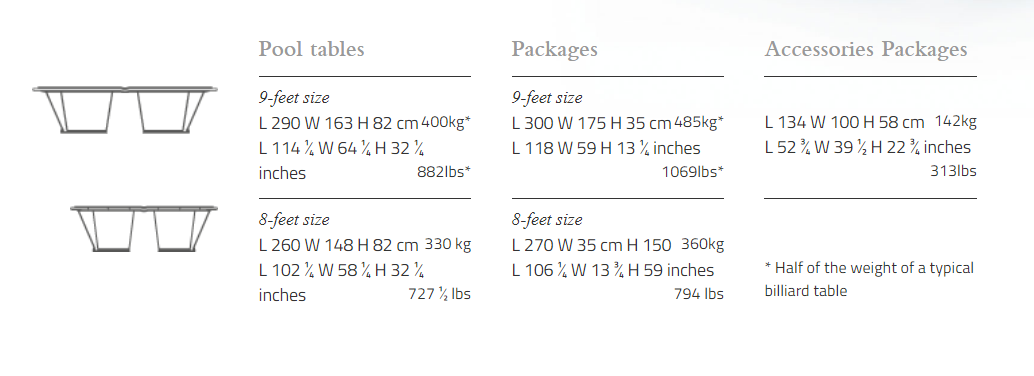Click the Accessories Packages heading

tap(866, 49)
